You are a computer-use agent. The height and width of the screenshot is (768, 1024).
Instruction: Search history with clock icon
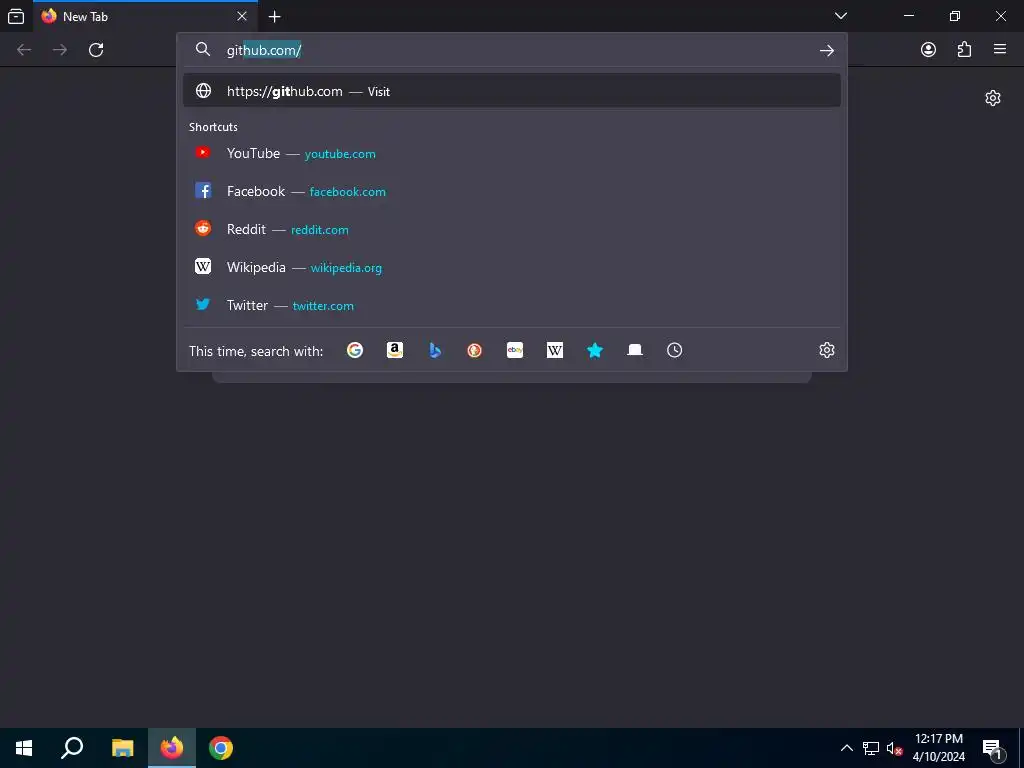tap(675, 350)
